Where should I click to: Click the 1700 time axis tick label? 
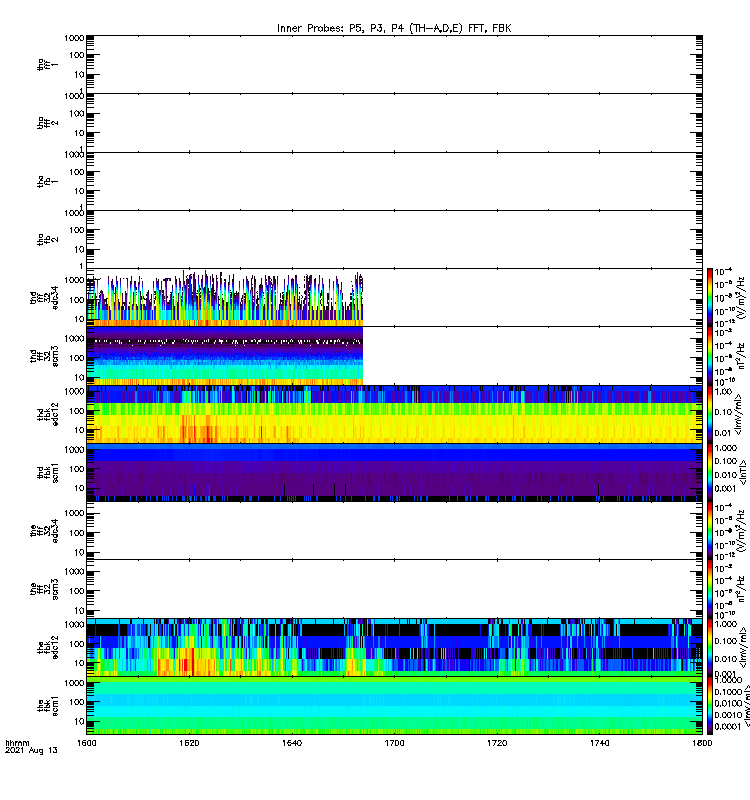[x=394, y=743]
